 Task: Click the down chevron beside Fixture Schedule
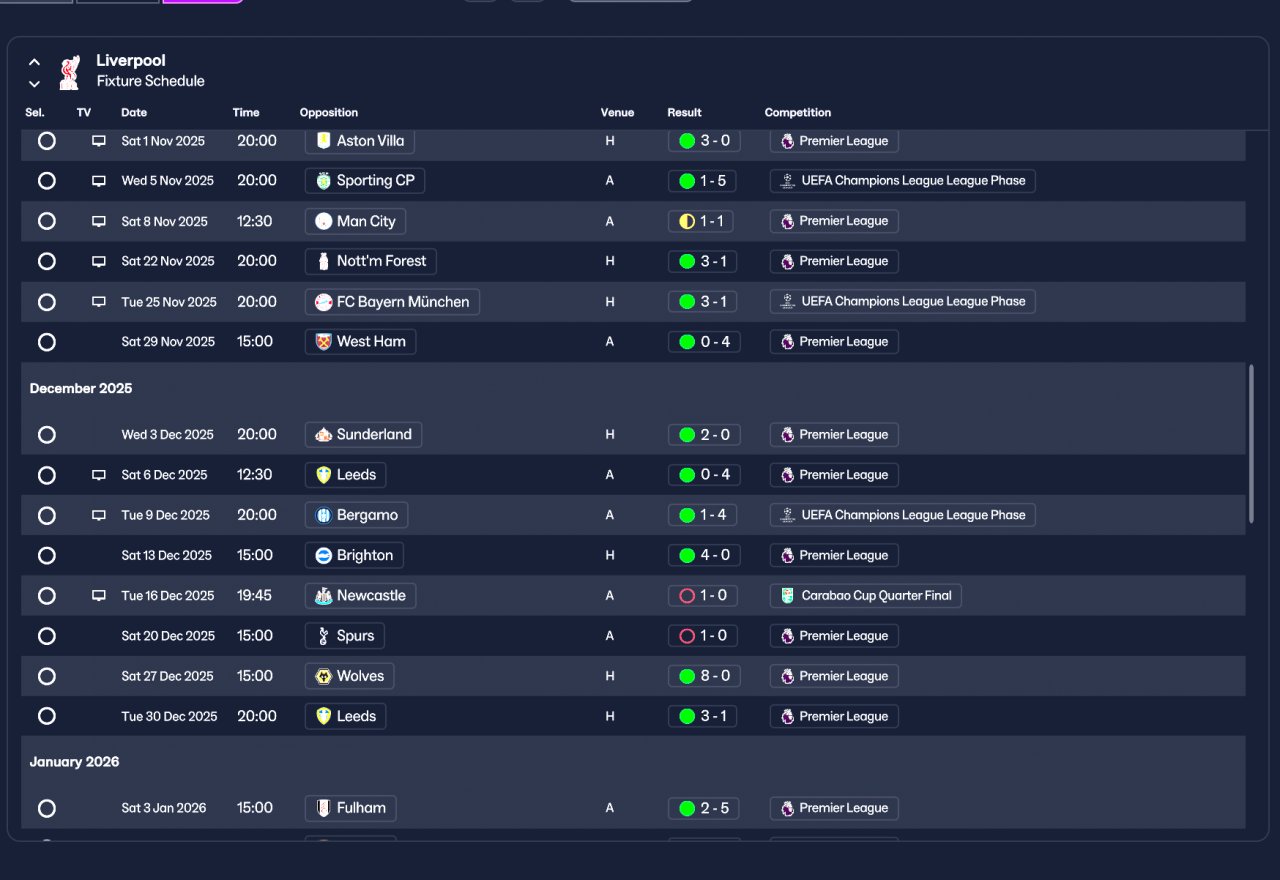tap(34, 84)
